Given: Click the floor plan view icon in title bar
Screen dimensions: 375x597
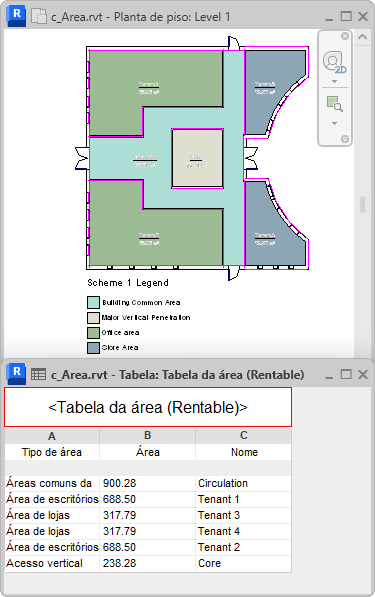Looking at the screenshot, I should coord(38,17).
